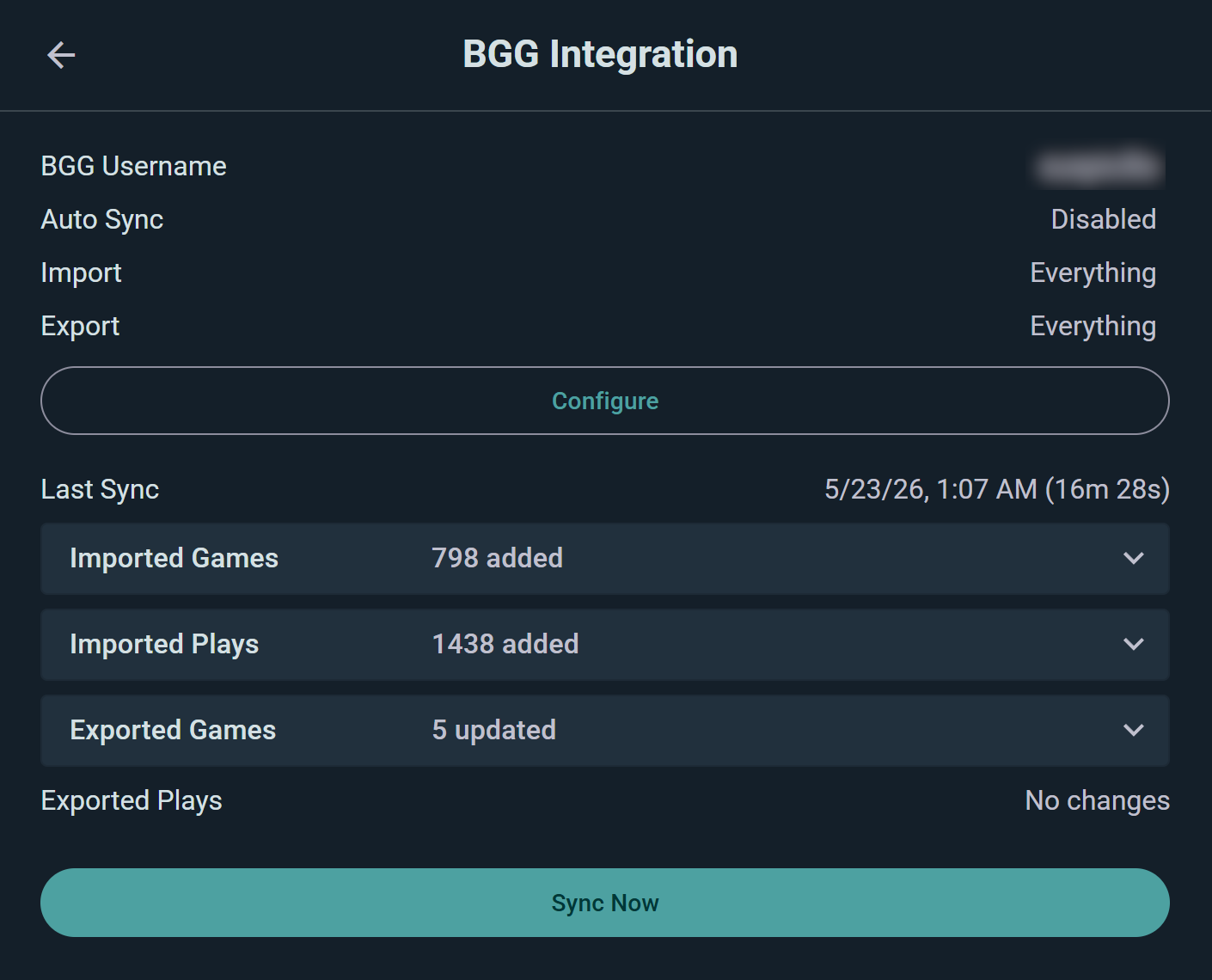
Task: Click the 'Last Sync' label
Action: tap(100, 489)
